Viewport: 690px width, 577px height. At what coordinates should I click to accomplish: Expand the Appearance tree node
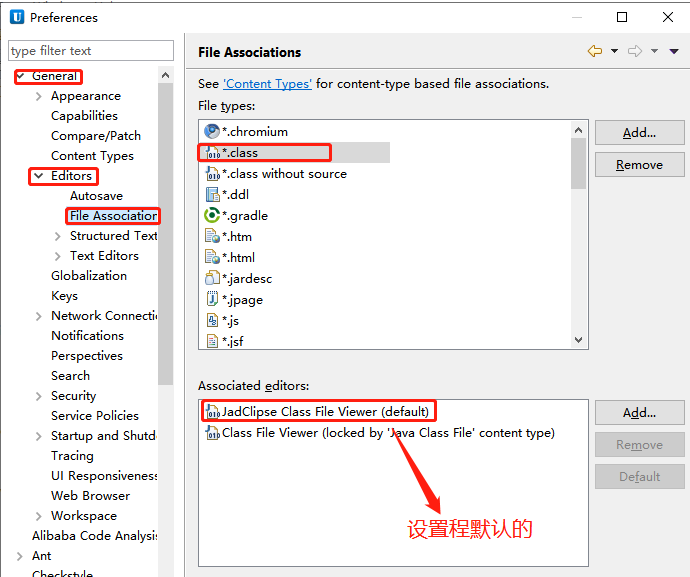[x=39, y=96]
